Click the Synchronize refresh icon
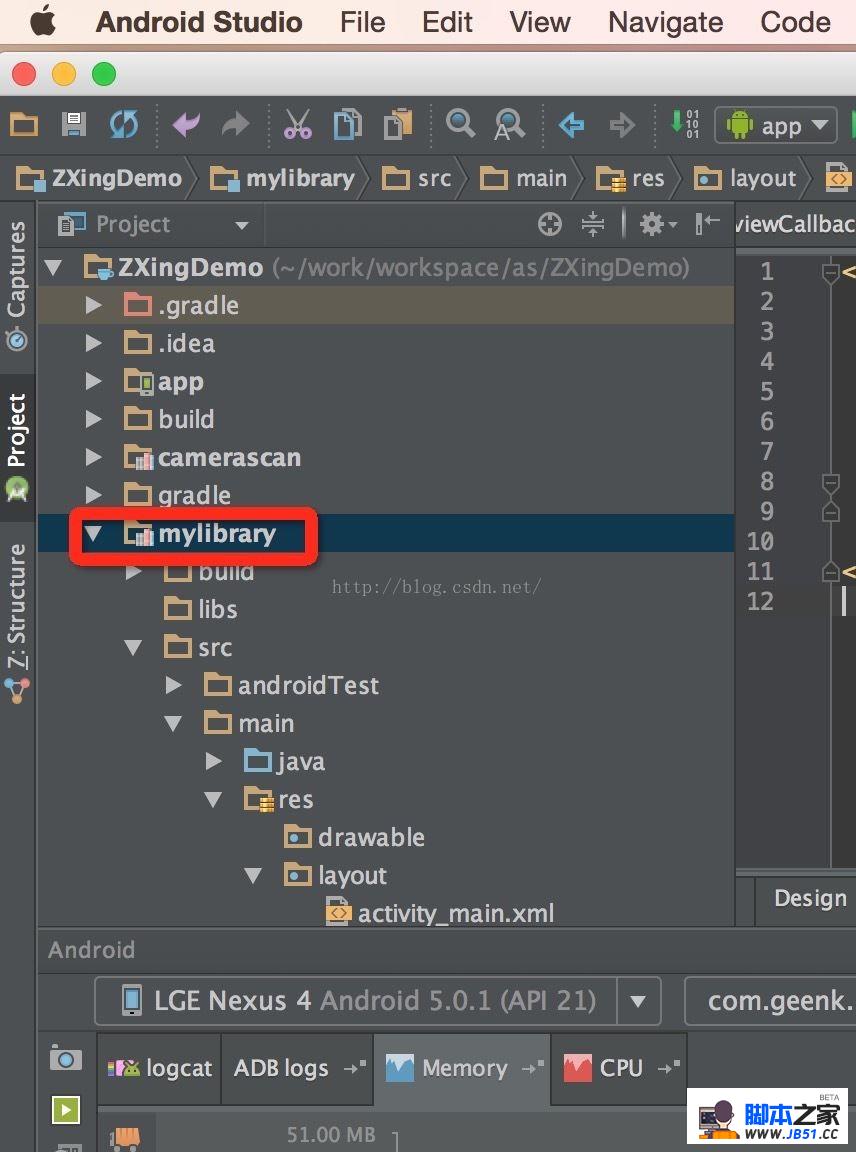Screen dimensions: 856x1152 [x=123, y=124]
